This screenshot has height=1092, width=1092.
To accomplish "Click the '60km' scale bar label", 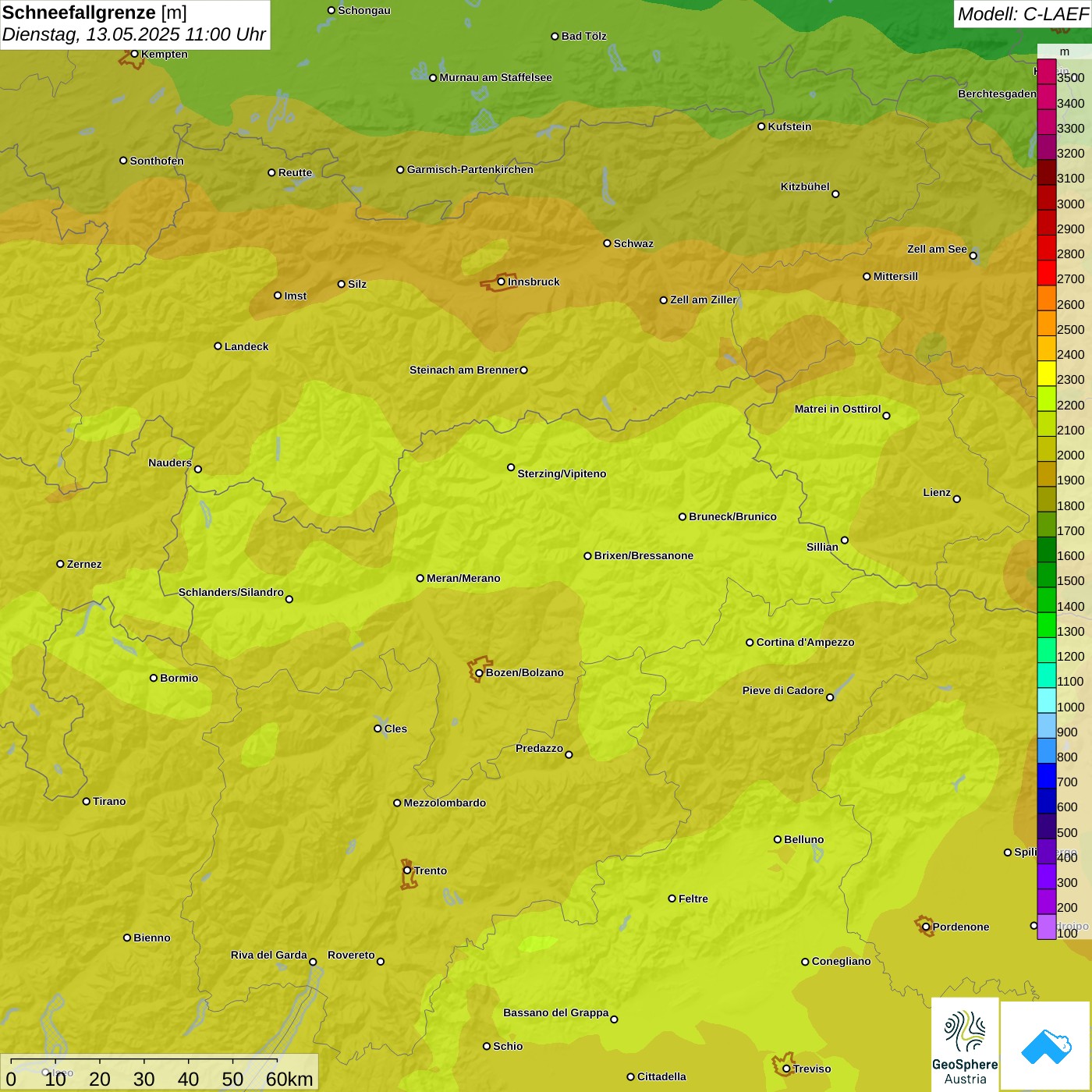I will pyautogui.click(x=289, y=1079).
